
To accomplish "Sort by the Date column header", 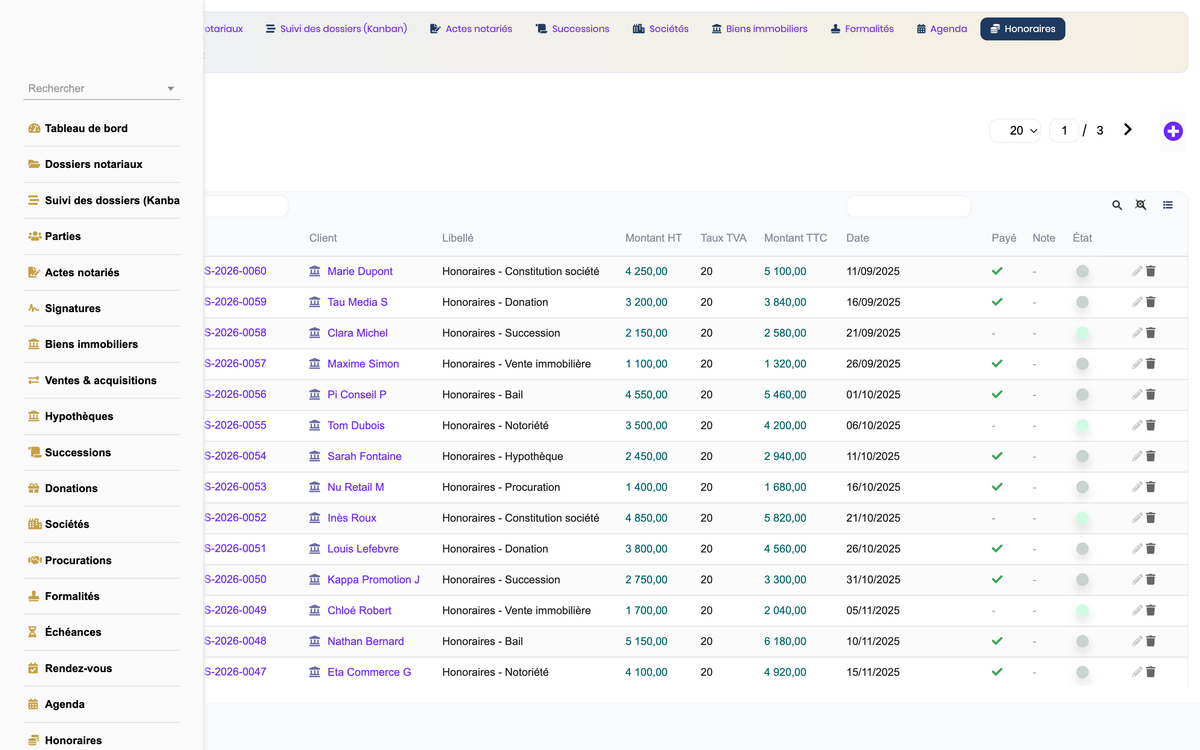I will click(857, 238).
